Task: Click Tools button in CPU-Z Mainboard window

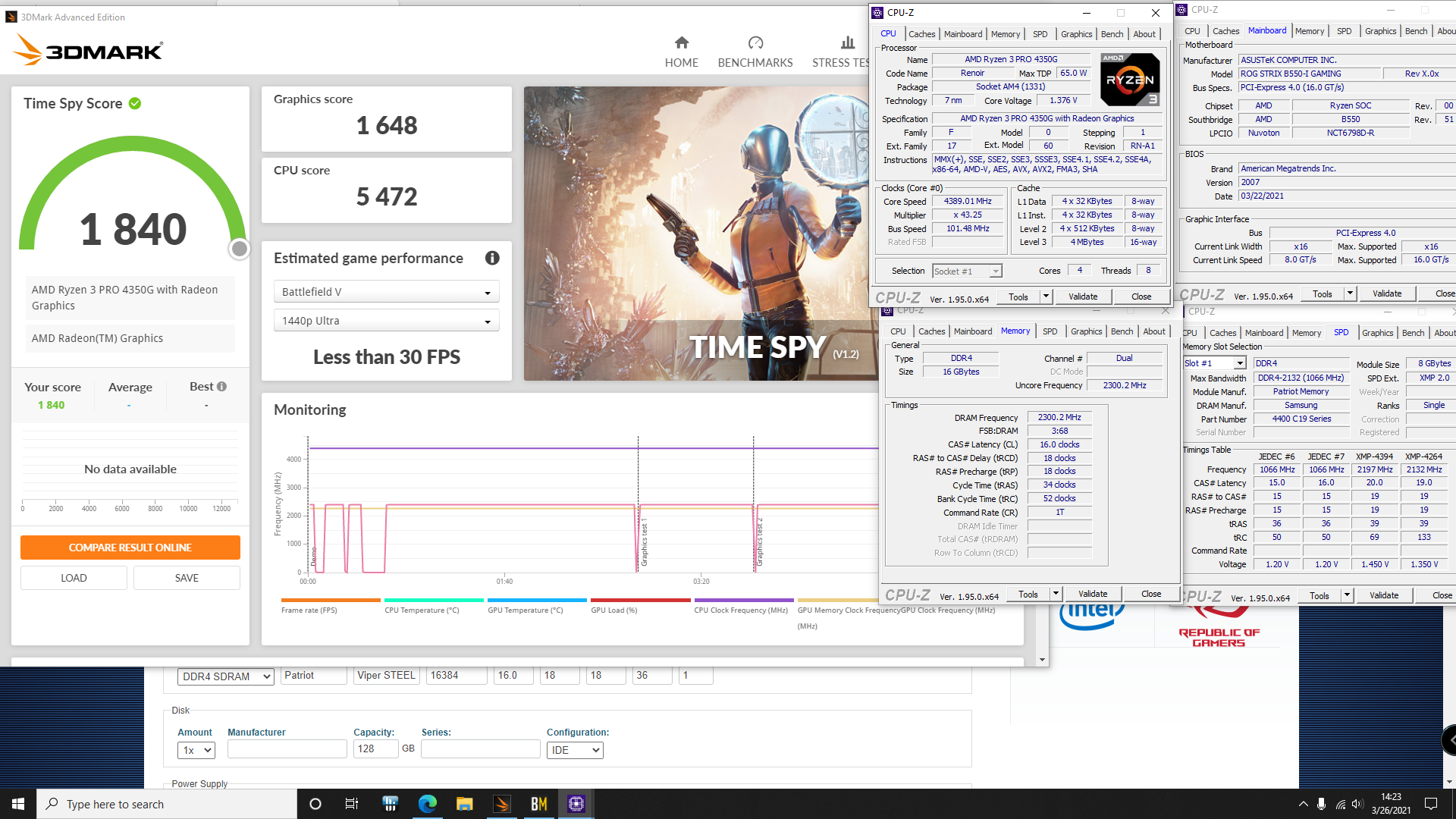Action: coord(1323,293)
